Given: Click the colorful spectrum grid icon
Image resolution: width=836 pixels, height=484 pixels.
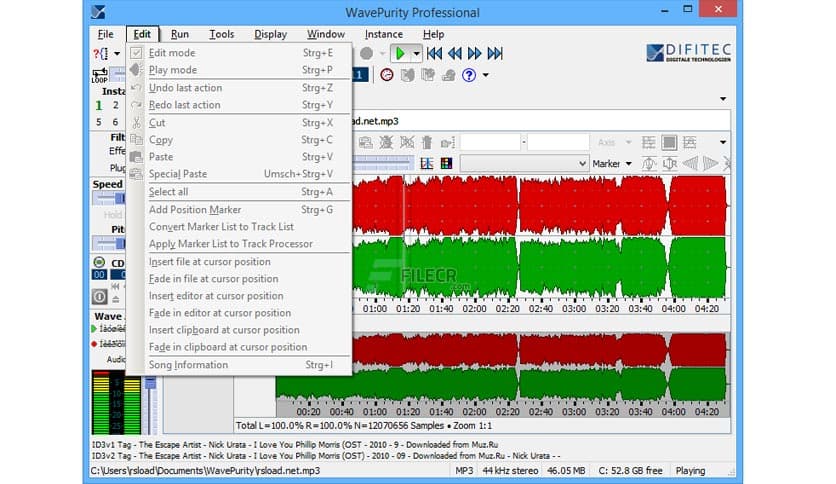Looking at the screenshot, I should [446, 163].
